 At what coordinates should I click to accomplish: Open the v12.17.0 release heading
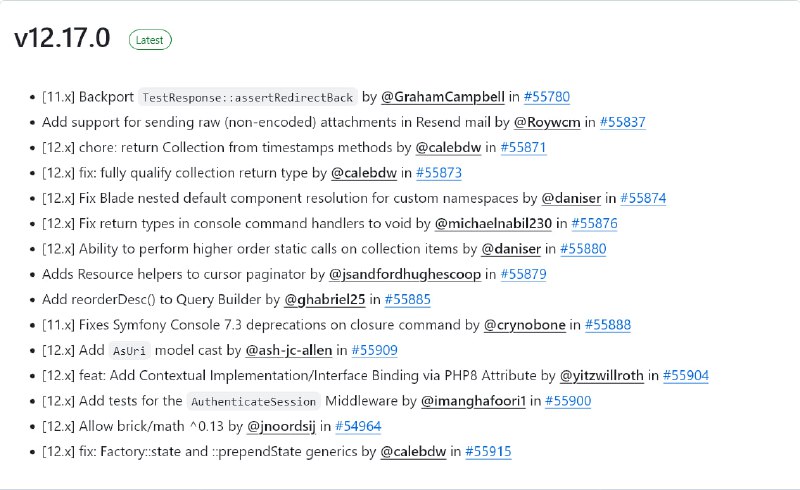click(x=62, y=38)
